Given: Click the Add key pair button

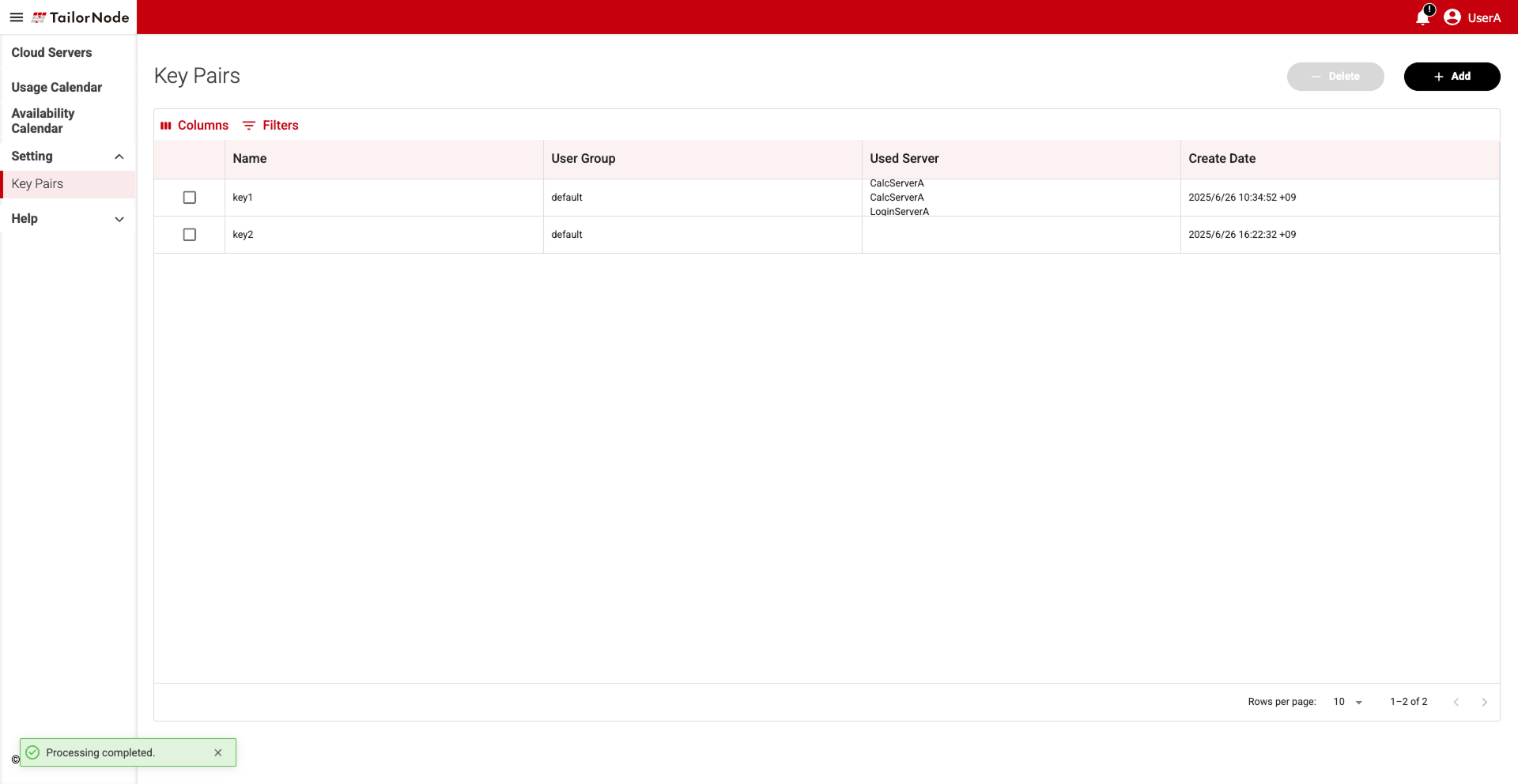Looking at the screenshot, I should coord(1452,77).
